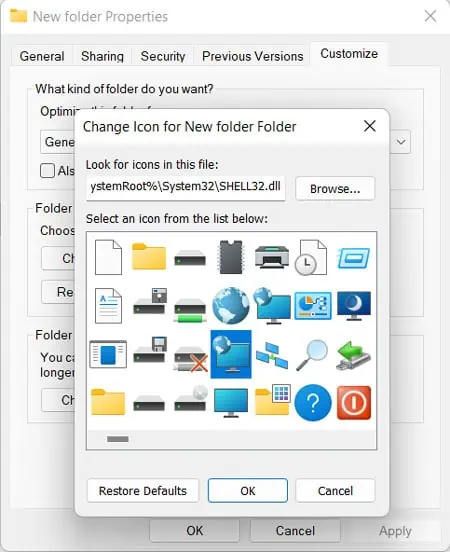Click Restore Defaults button

tap(143, 490)
